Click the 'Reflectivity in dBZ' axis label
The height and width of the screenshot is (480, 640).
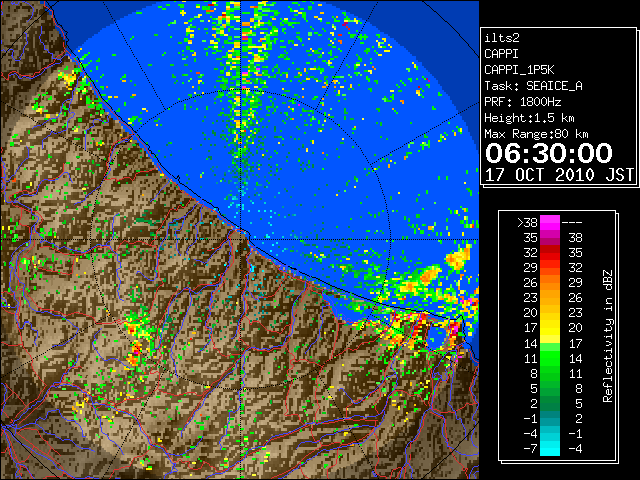pyautogui.click(x=608, y=336)
